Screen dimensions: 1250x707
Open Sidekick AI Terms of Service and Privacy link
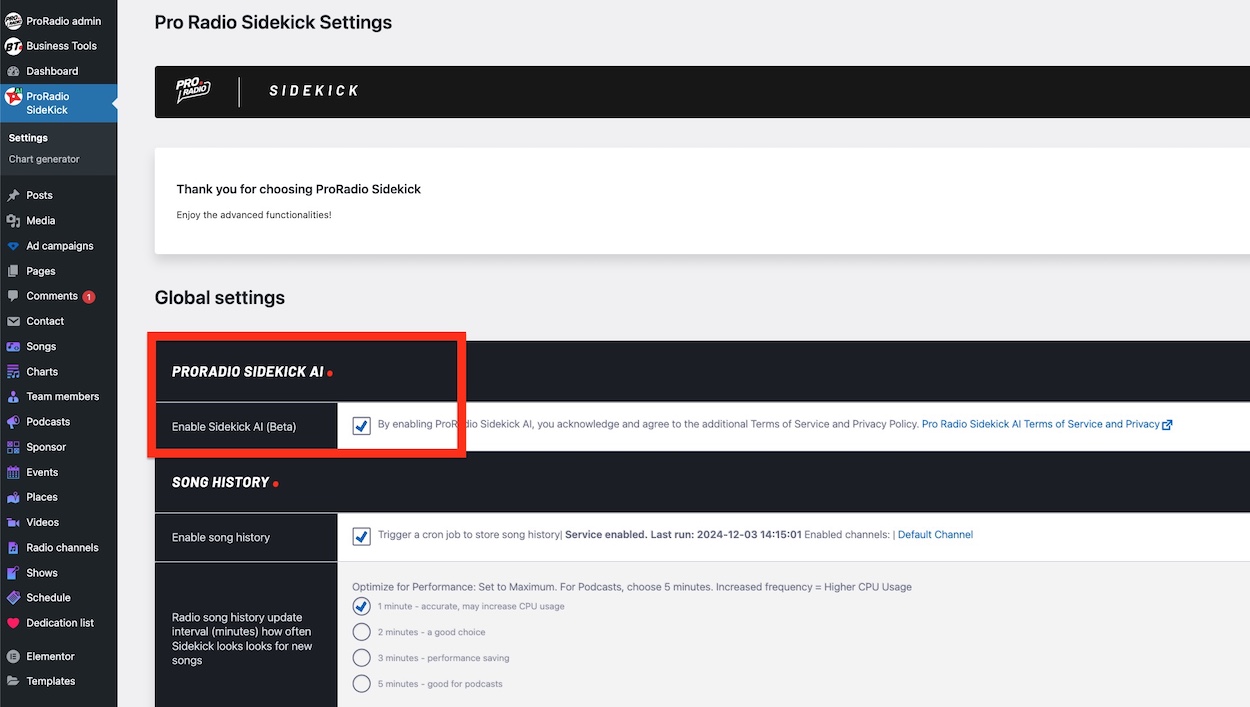1040,424
